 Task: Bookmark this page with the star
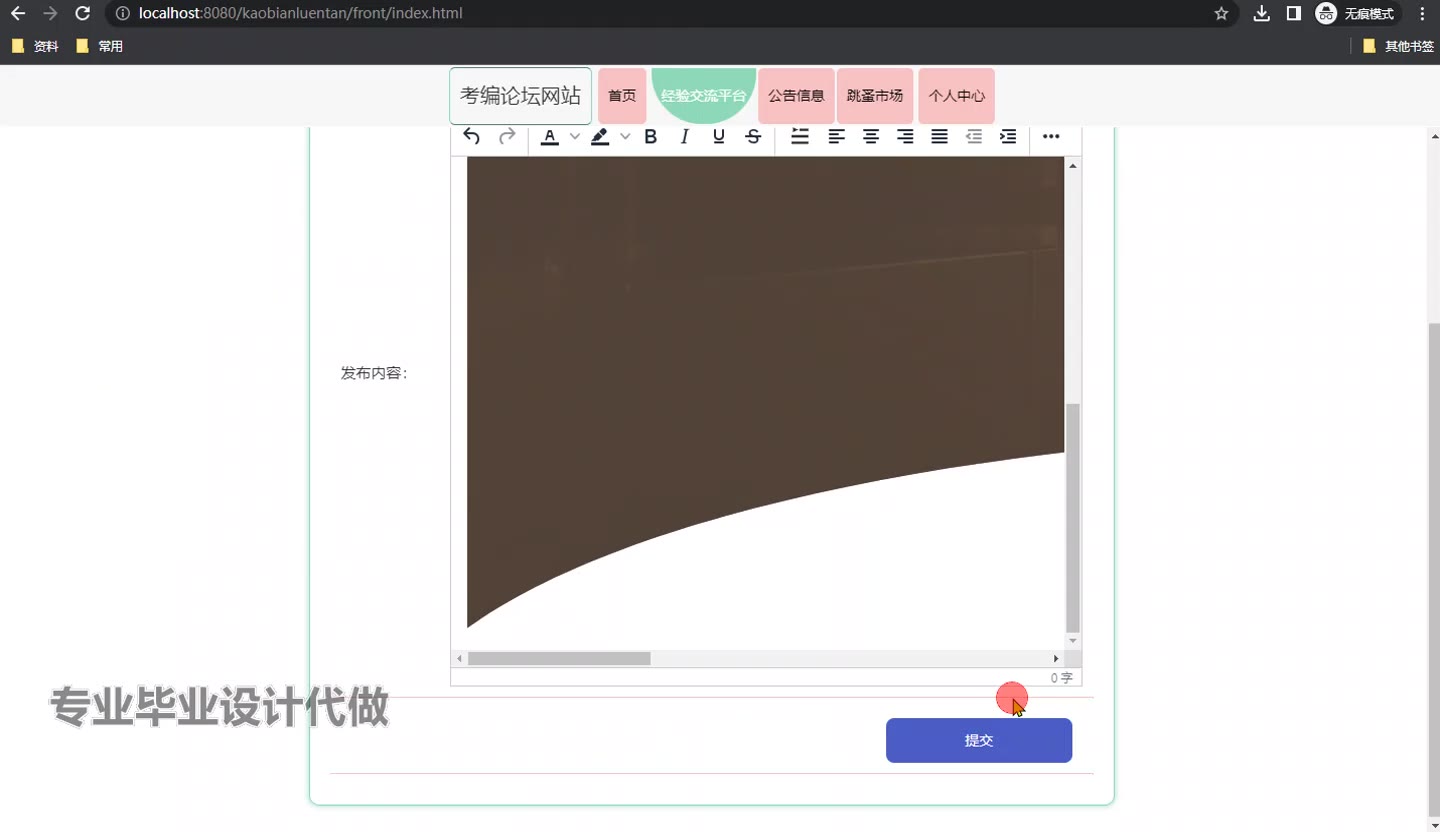(1221, 14)
